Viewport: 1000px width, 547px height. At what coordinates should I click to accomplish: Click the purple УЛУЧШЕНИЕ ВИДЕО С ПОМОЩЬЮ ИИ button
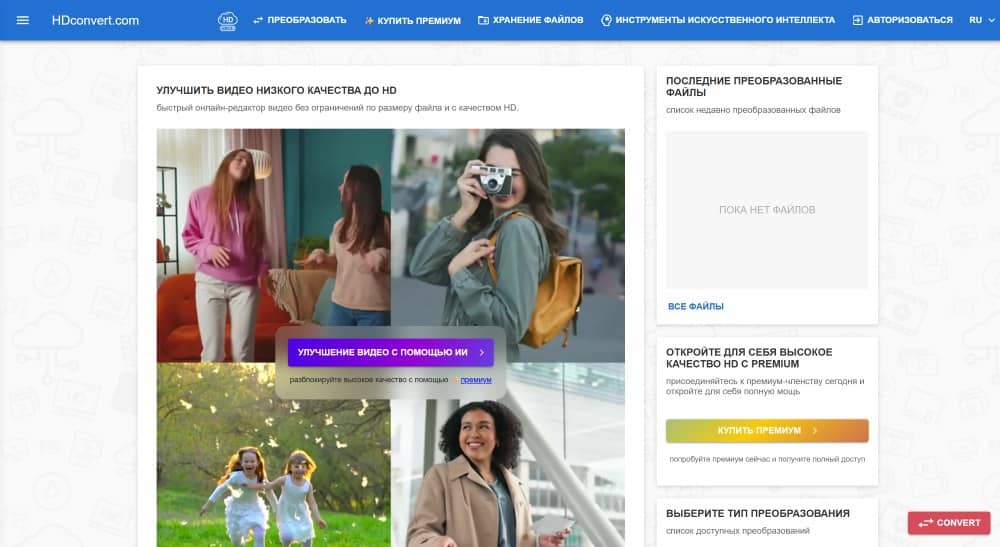(x=390, y=352)
